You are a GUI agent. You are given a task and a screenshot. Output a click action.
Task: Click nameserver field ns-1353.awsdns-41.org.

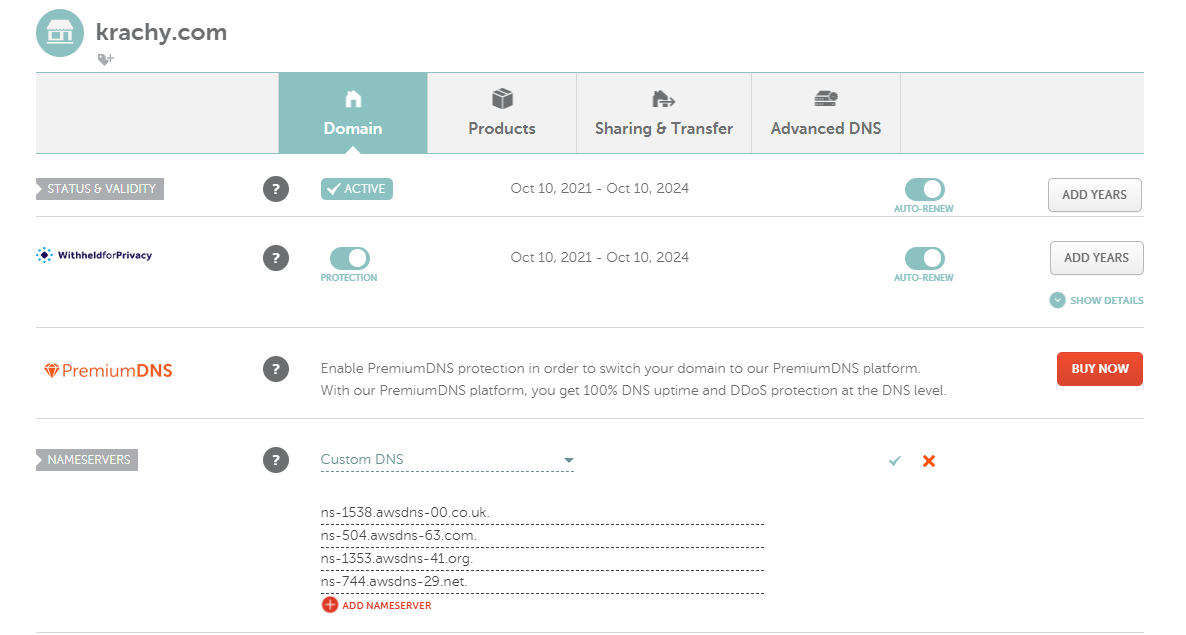[542, 559]
